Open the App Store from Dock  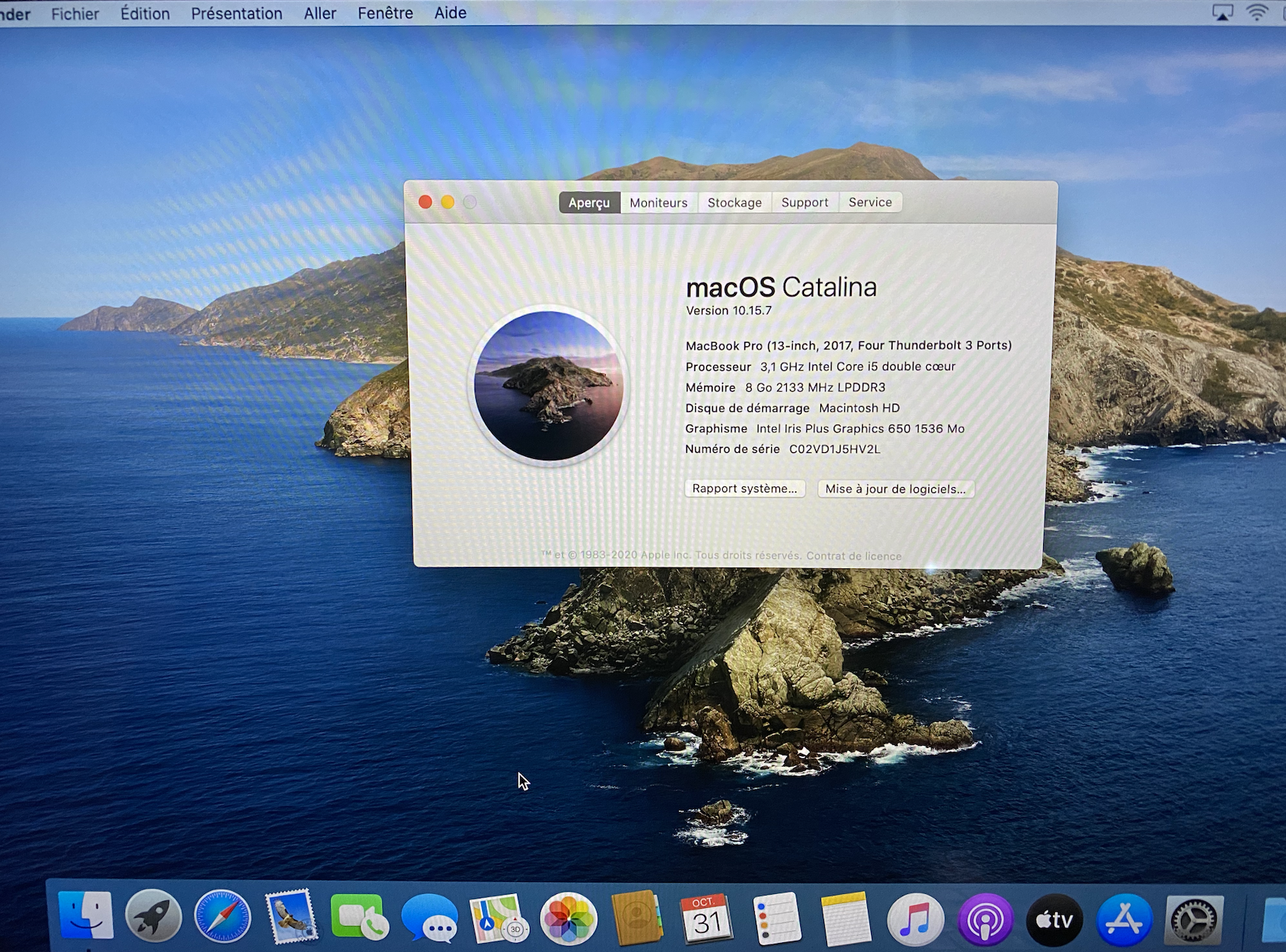pos(1124,921)
